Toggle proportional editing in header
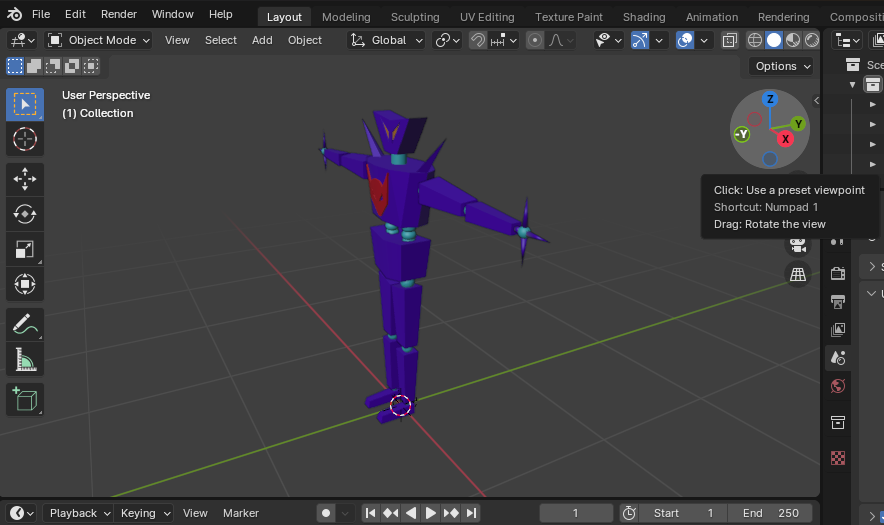 [535, 40]
